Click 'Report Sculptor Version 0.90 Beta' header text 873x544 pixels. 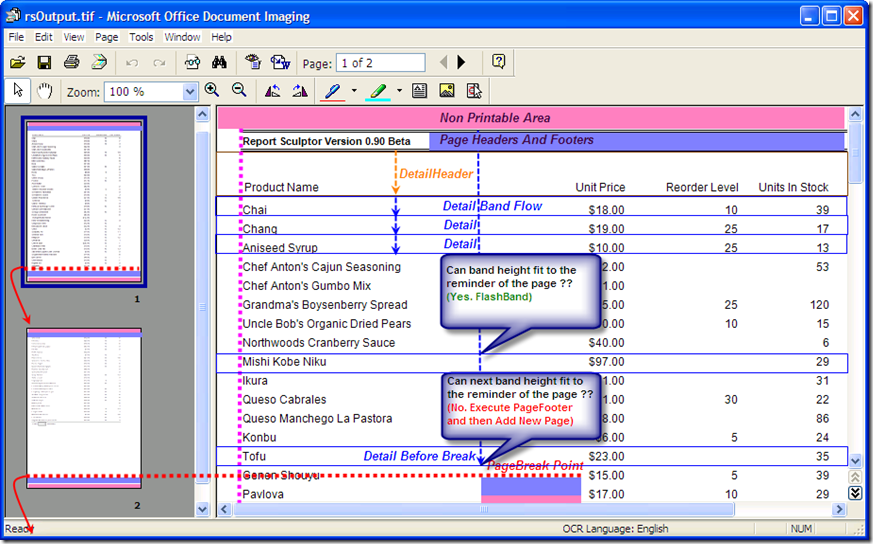326,141
